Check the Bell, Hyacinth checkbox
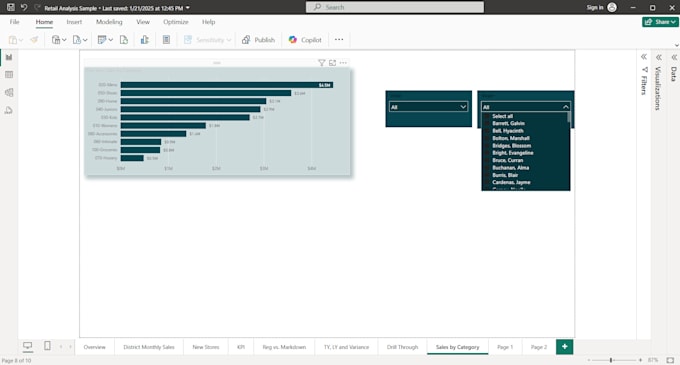The image size is (680, 365). tap(487, 131)
